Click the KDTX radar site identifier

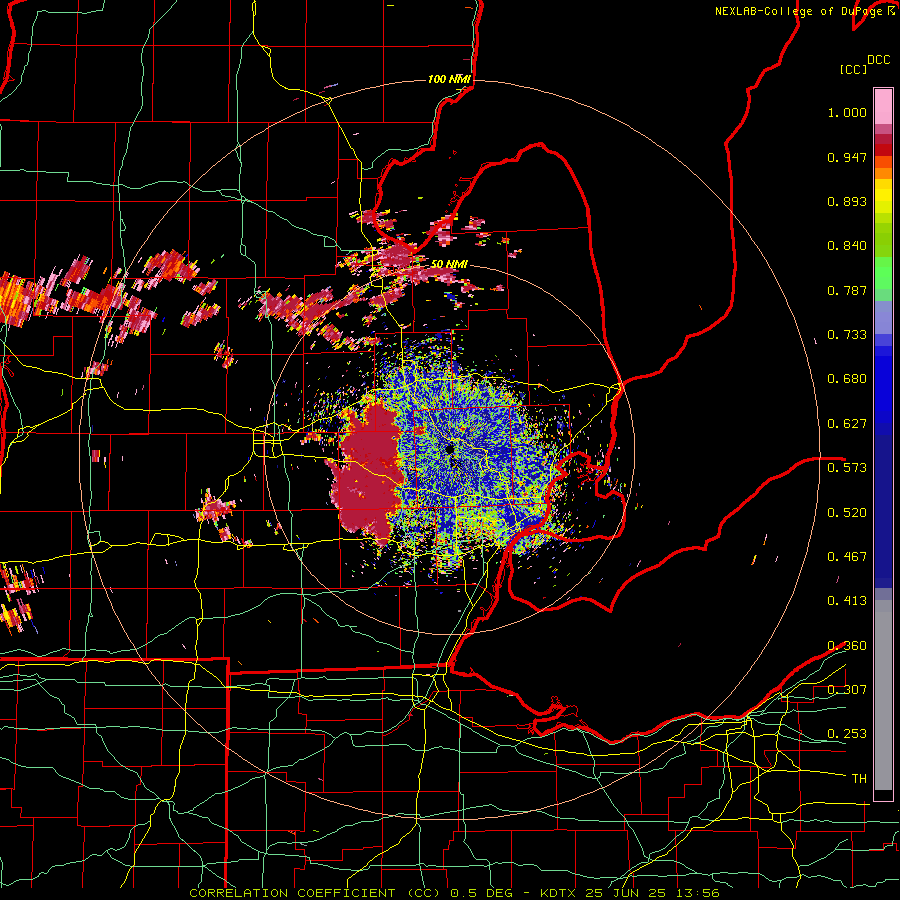click(558, 893)
